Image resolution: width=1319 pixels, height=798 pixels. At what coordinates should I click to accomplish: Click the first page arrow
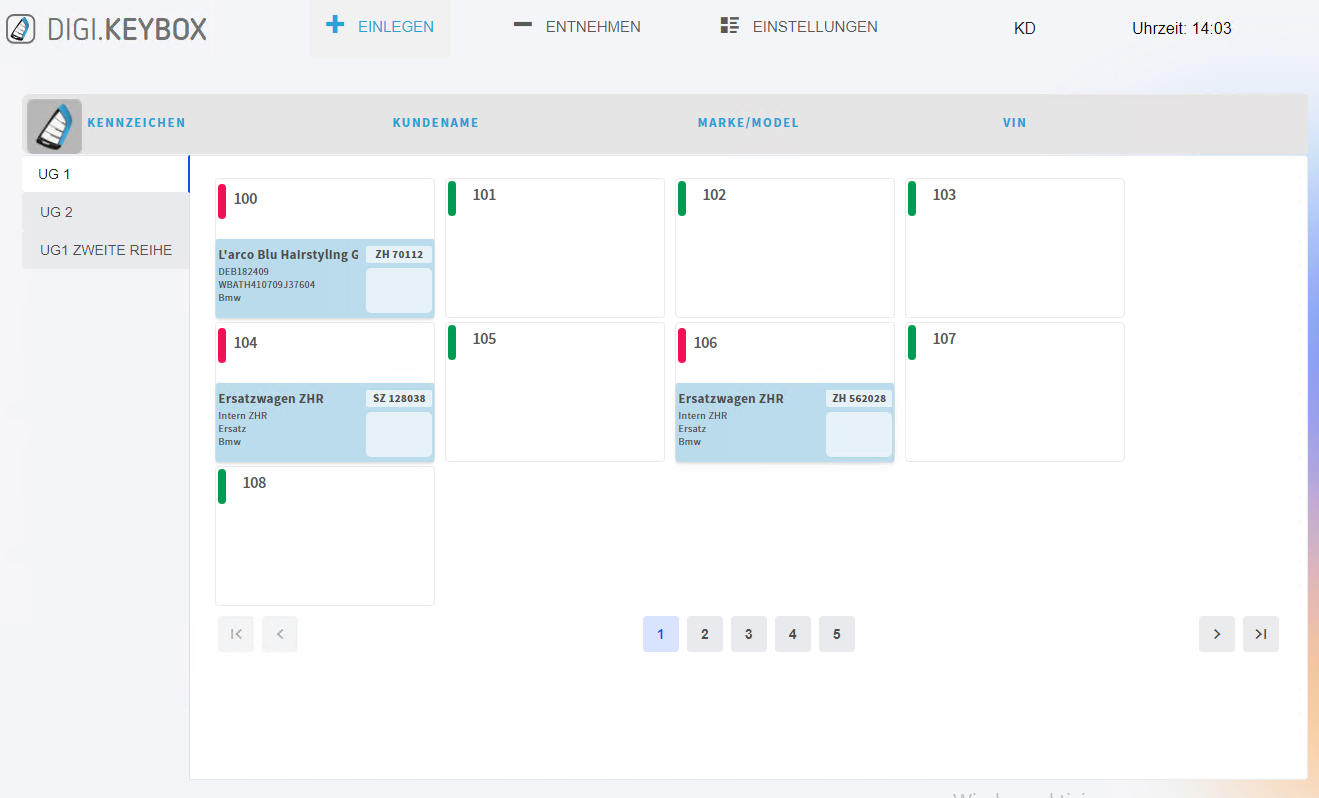[236, 634]
